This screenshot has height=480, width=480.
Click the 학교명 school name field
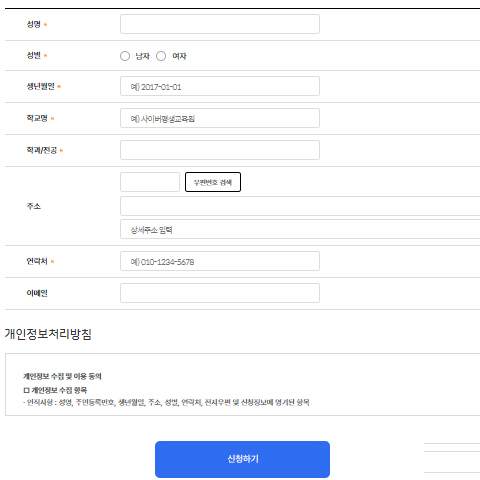[220, 118]
